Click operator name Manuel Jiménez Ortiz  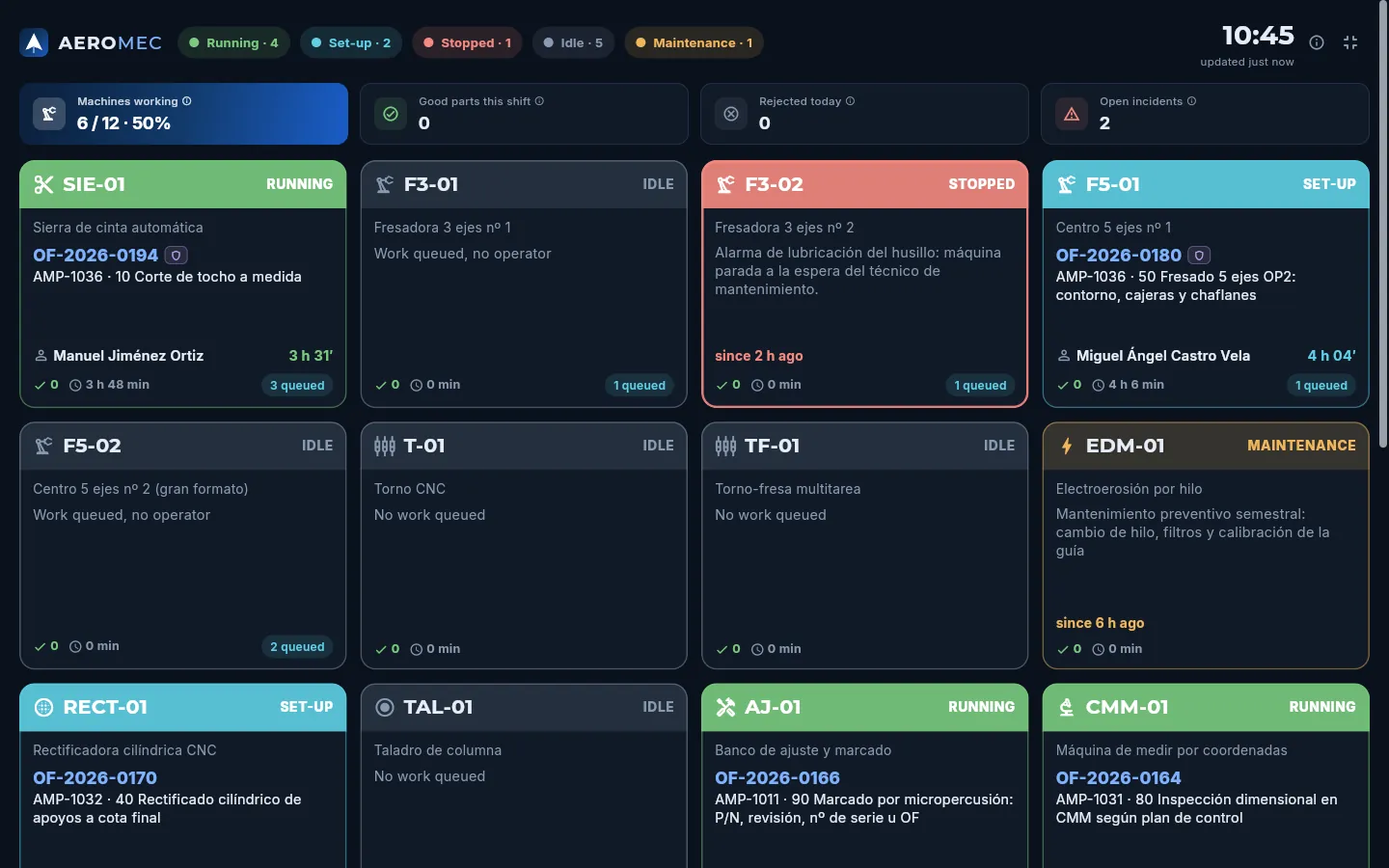click(x=128, y=356)
